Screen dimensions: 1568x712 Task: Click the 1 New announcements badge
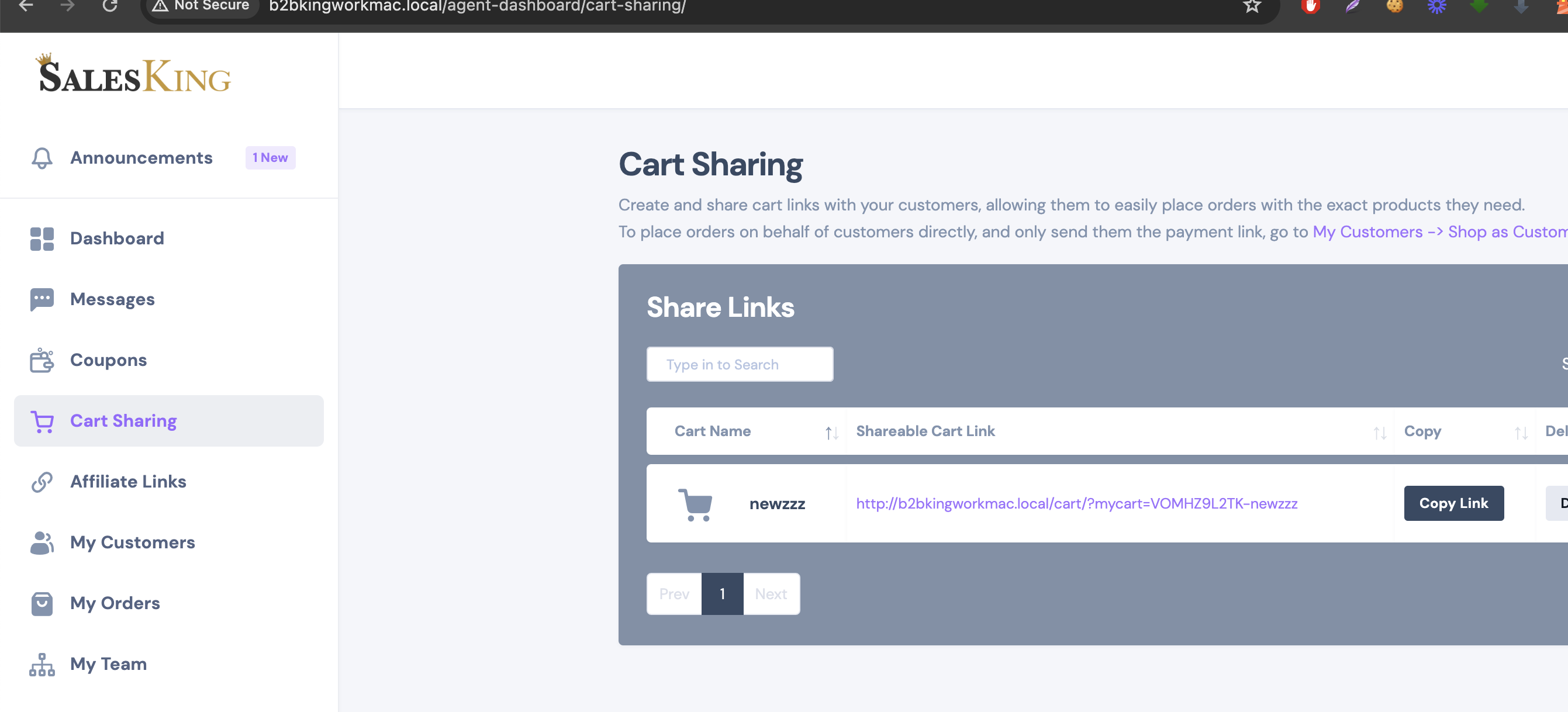270,158
